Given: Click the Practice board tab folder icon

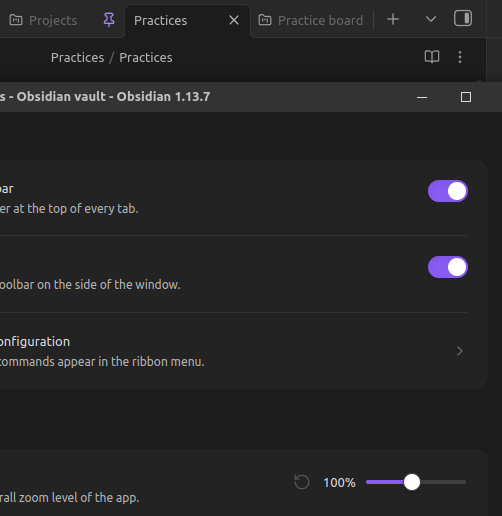Looking at the screenshot, I should (x=265, y=20).
